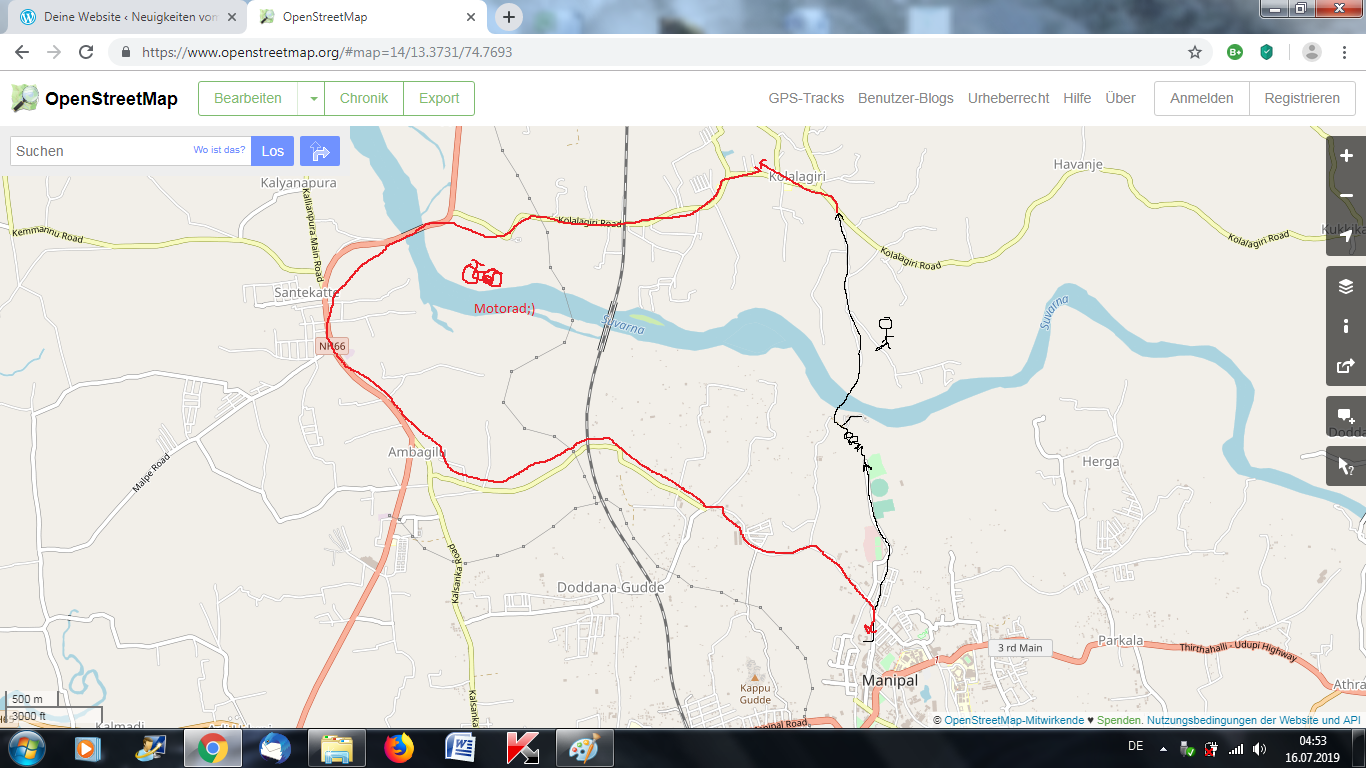The height and width of the screenshot is (768, 1366).
Task: Open directions route finder
Action: coord(320,151)
